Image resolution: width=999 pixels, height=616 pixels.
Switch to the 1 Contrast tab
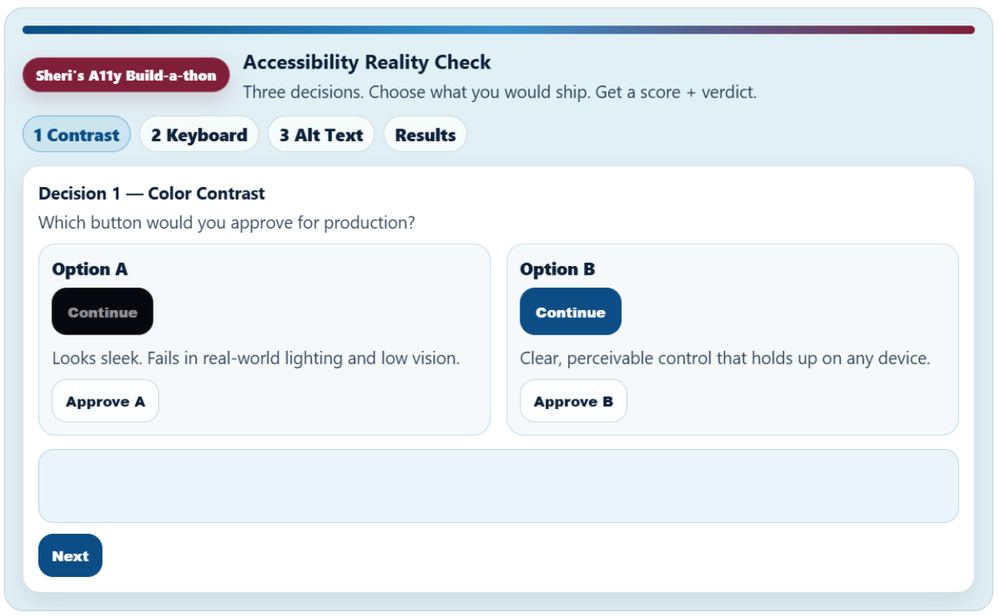point(76,135)
